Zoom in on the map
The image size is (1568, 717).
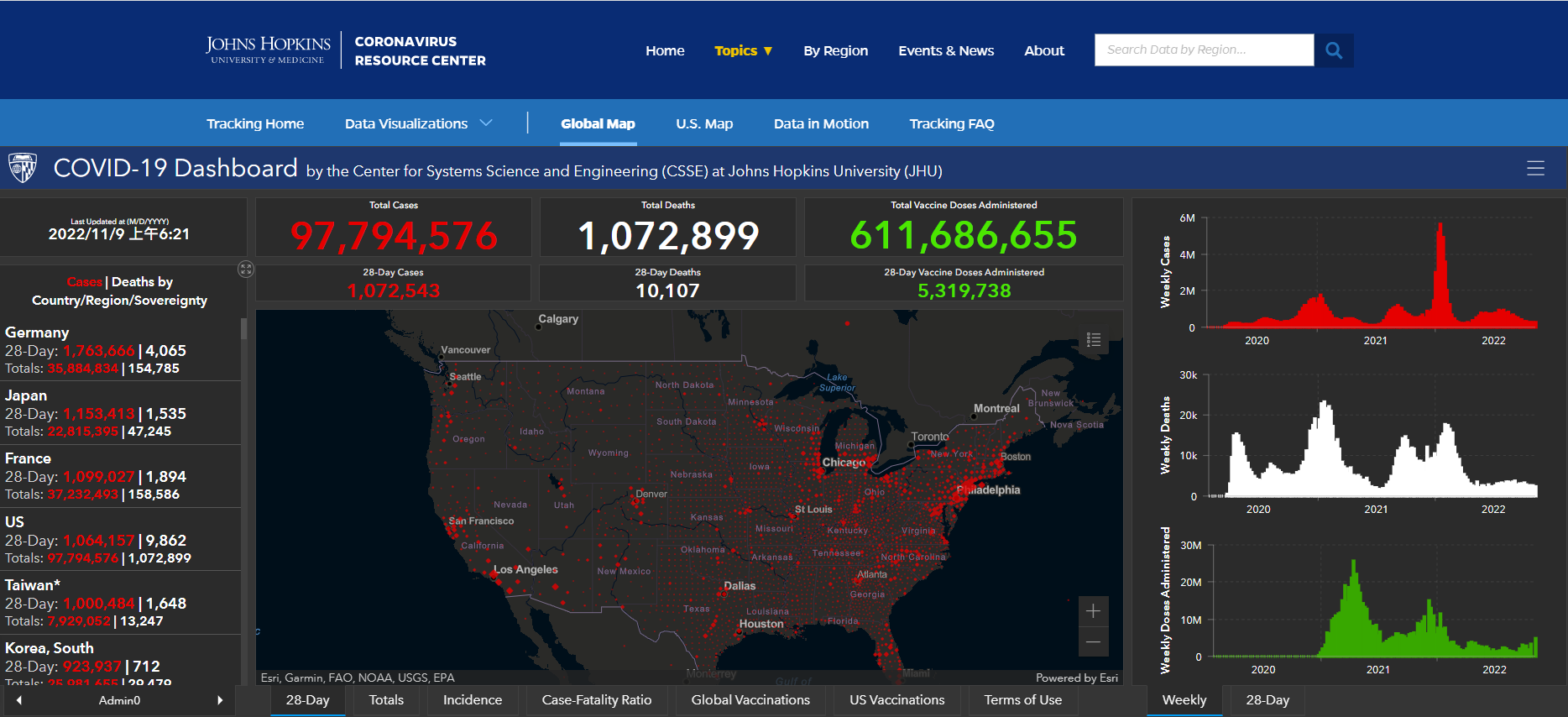(1093, 611)
